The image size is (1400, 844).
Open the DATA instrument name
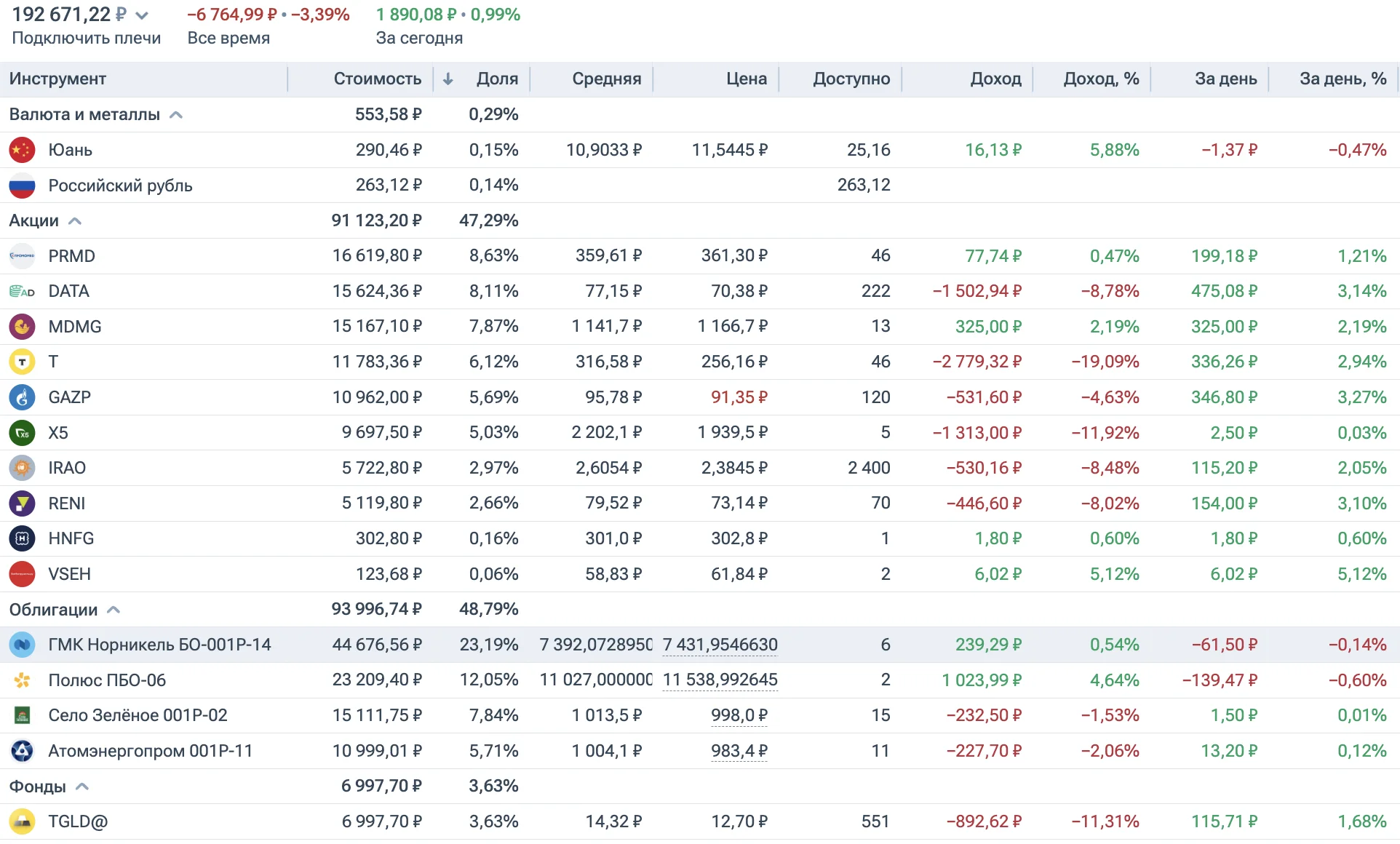[x=68, y=292]
